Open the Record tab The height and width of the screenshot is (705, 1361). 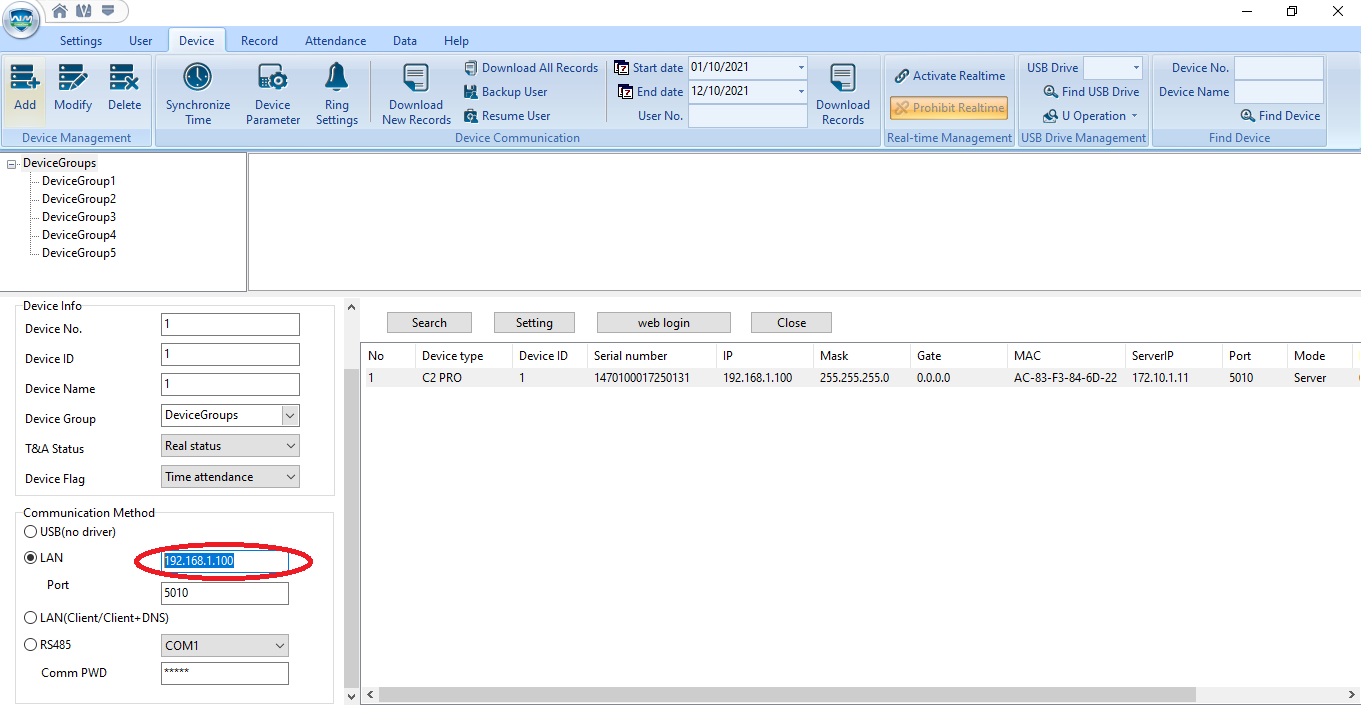click(259, 41)
